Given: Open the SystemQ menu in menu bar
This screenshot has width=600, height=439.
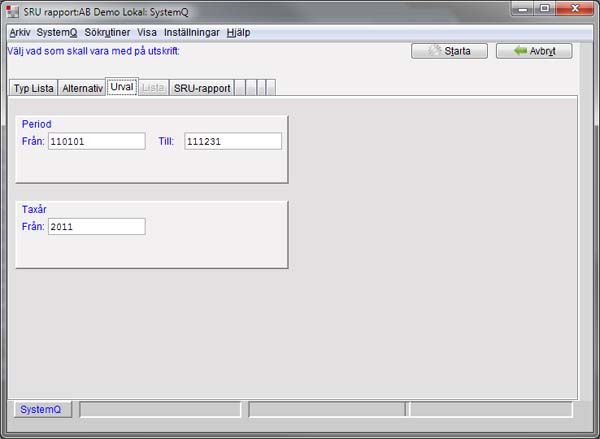Looking at the screenshot, I should [57, 32].
